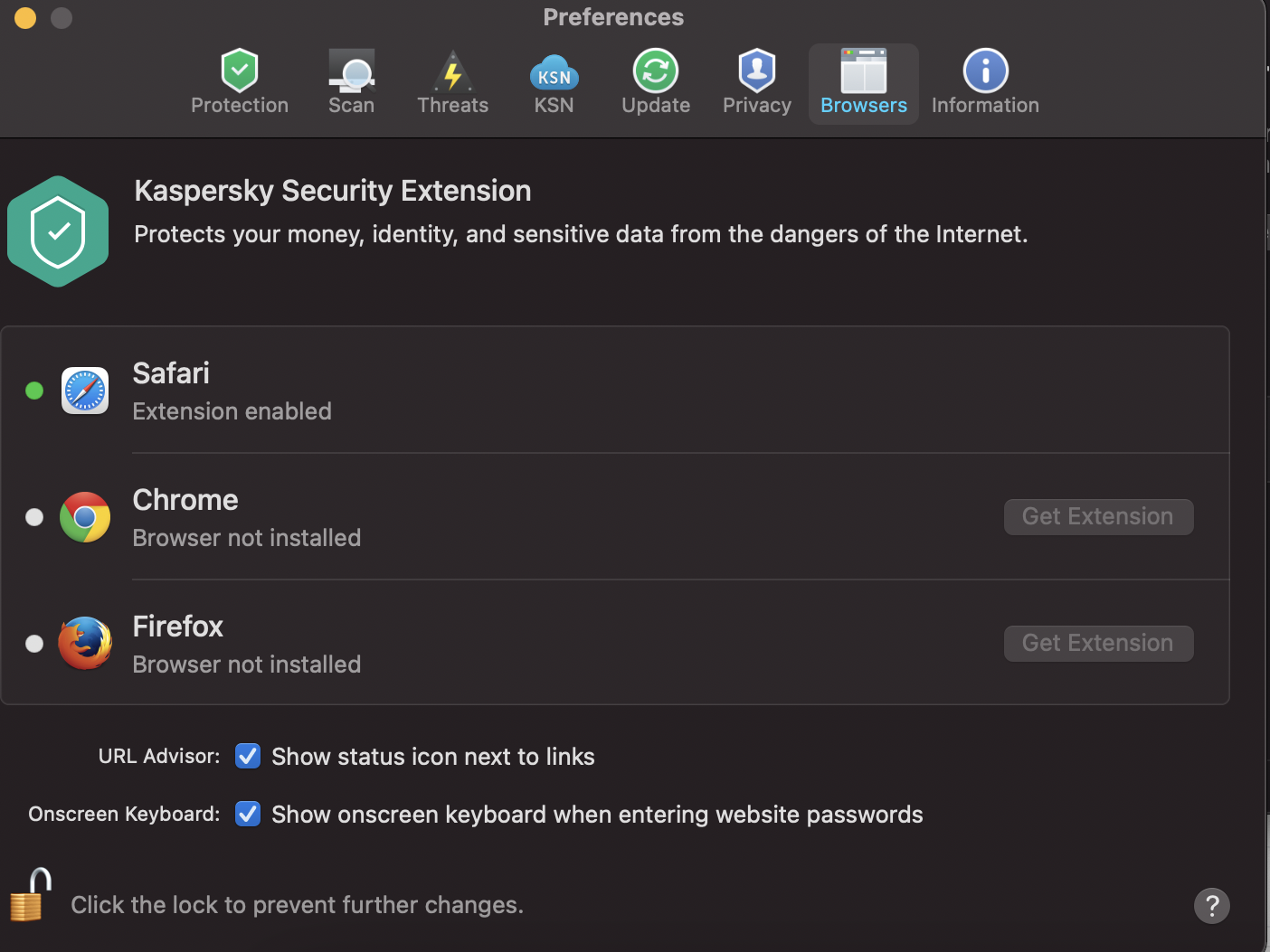Minimize the Preferences window with yellow button

(25, 17)
